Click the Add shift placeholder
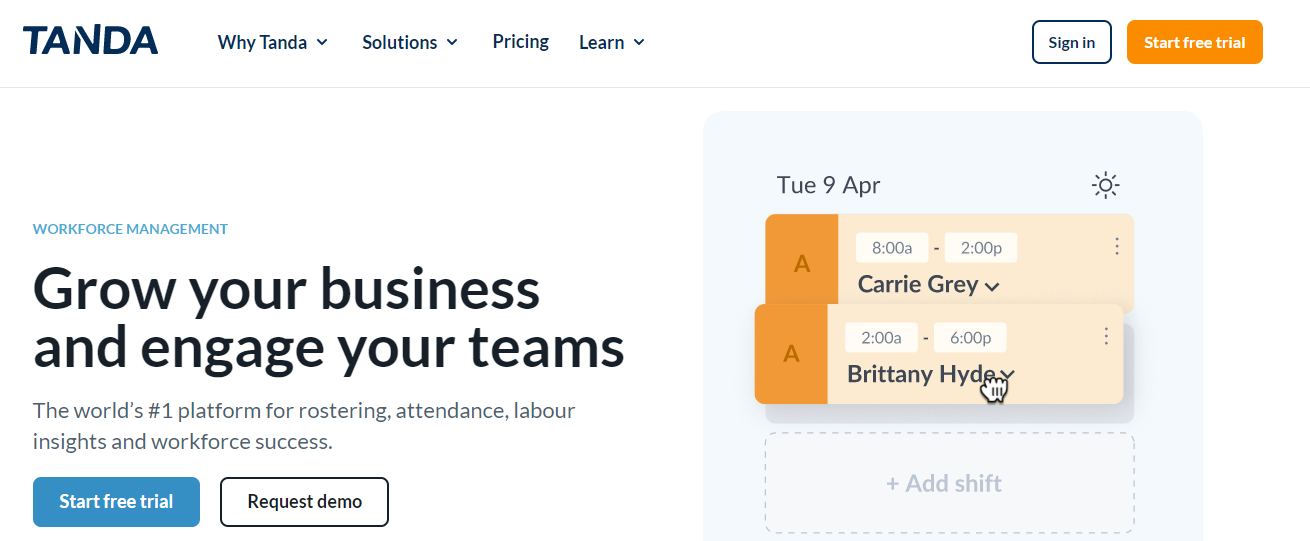The width and height of the screenshot is (1310, 541). 949,483
